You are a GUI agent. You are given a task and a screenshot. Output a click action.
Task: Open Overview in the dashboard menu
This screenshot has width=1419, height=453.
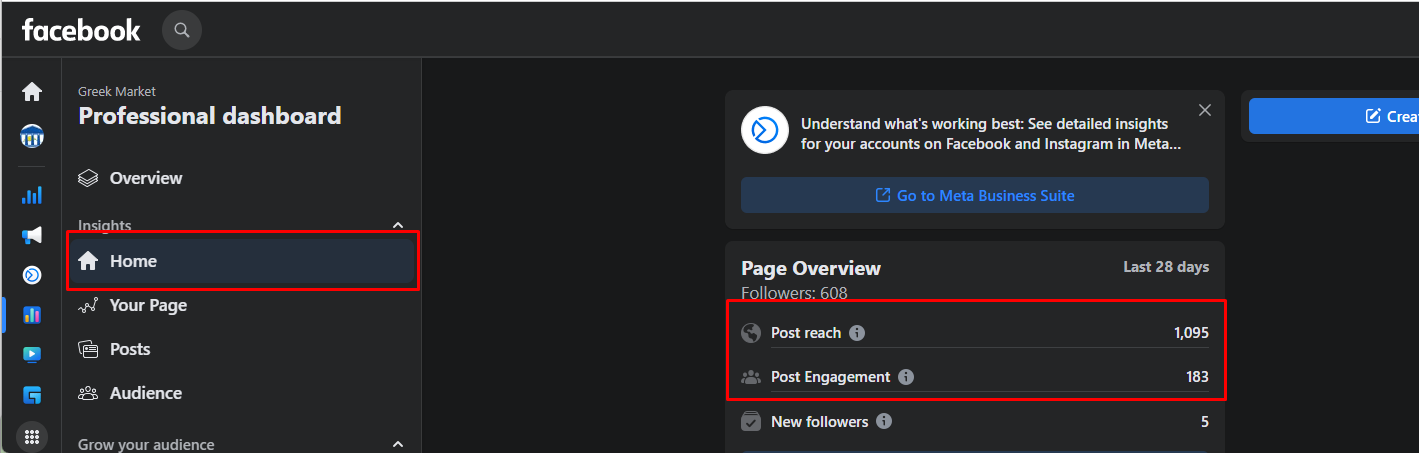tap(146, 178)
